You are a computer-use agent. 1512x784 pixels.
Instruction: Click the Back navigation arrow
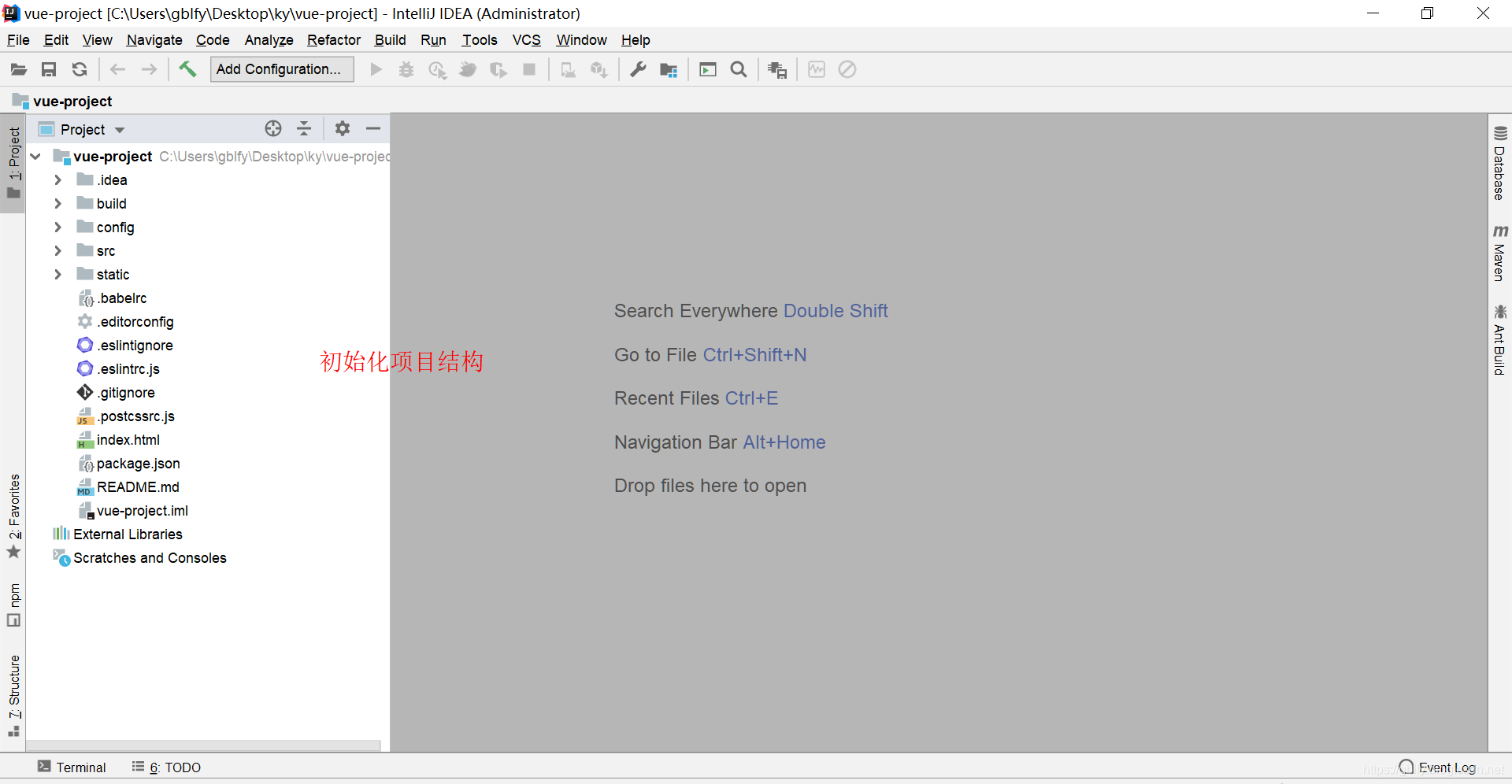118,70
